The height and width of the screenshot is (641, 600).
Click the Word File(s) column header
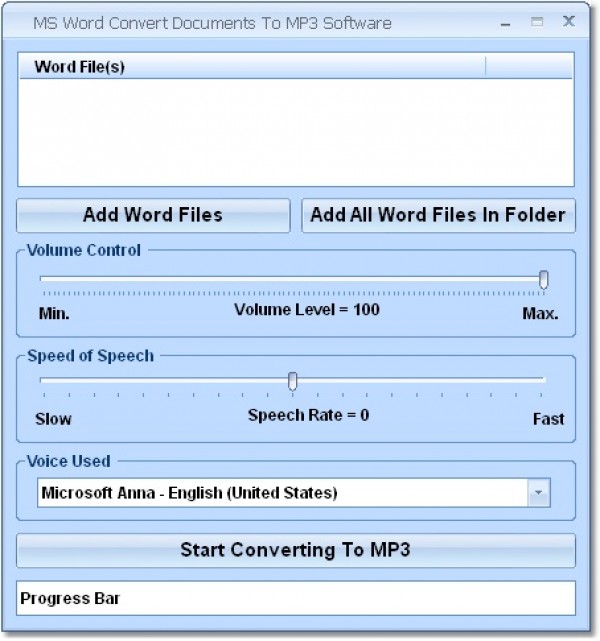(x=252, y=67)
